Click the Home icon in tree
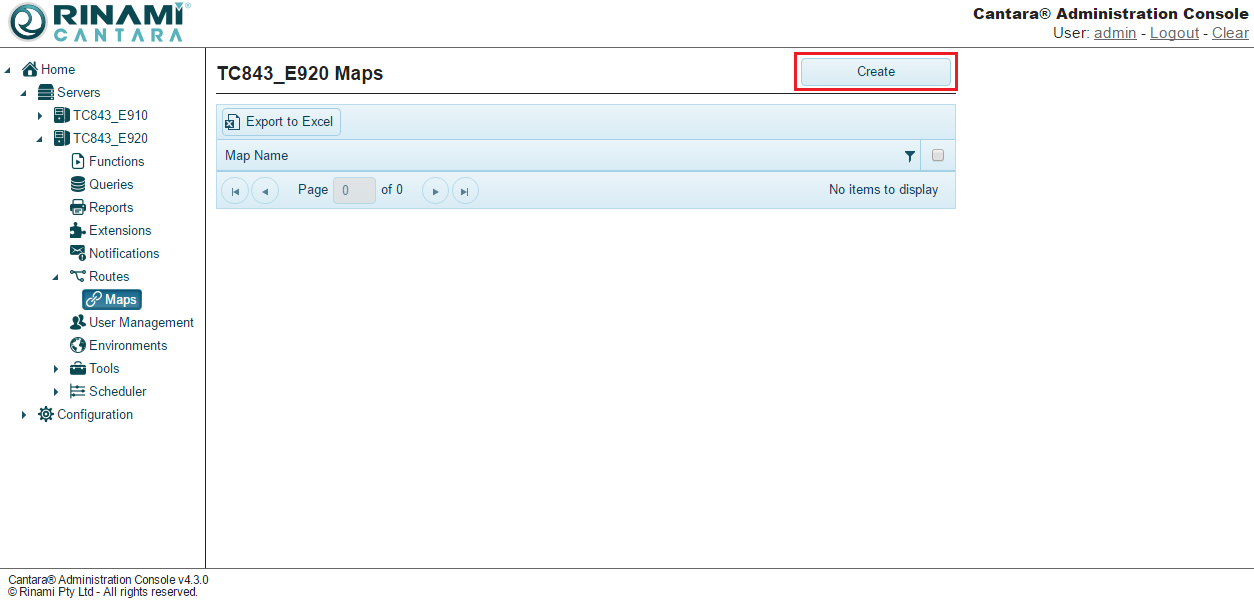This screenshot has height=610, width=1254. (30, 70)
